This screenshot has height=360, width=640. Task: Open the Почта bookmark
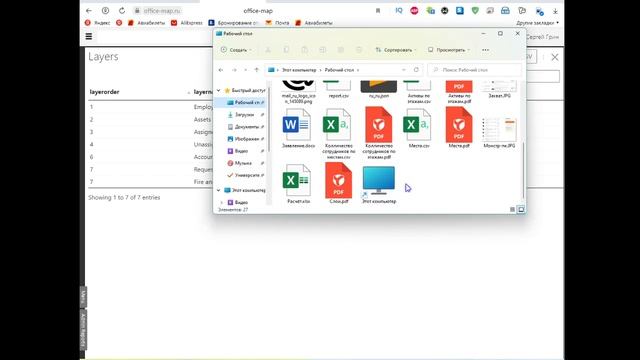[277, 23]
